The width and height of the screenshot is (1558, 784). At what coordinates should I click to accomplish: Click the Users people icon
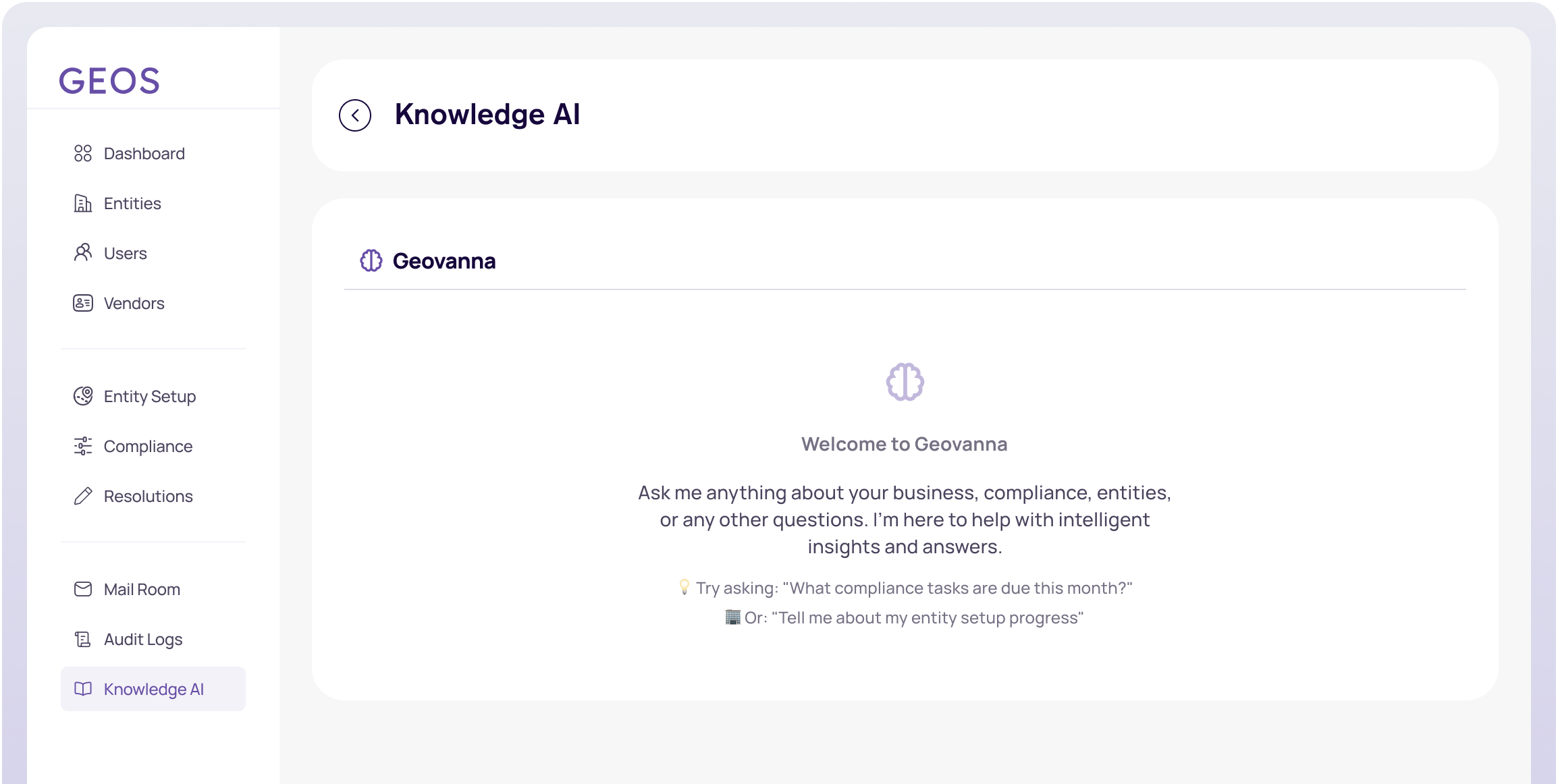point(83,253)
